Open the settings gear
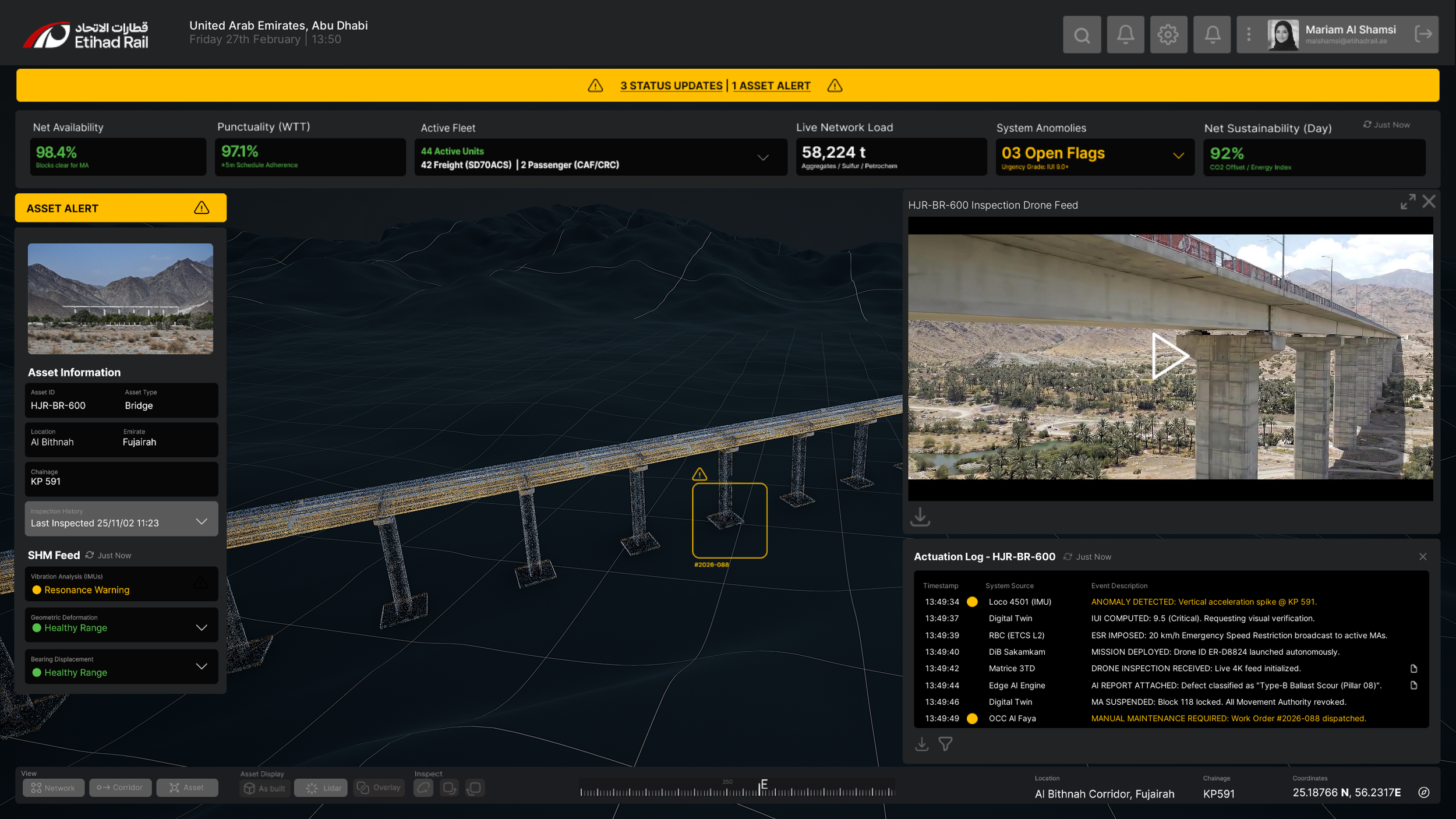This screenshot has height=819, width=1456. click(1168, 35)
